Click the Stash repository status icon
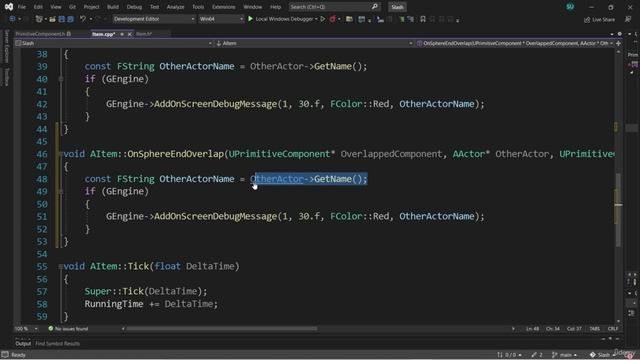 pyautogui.click(x=592, y=355)
